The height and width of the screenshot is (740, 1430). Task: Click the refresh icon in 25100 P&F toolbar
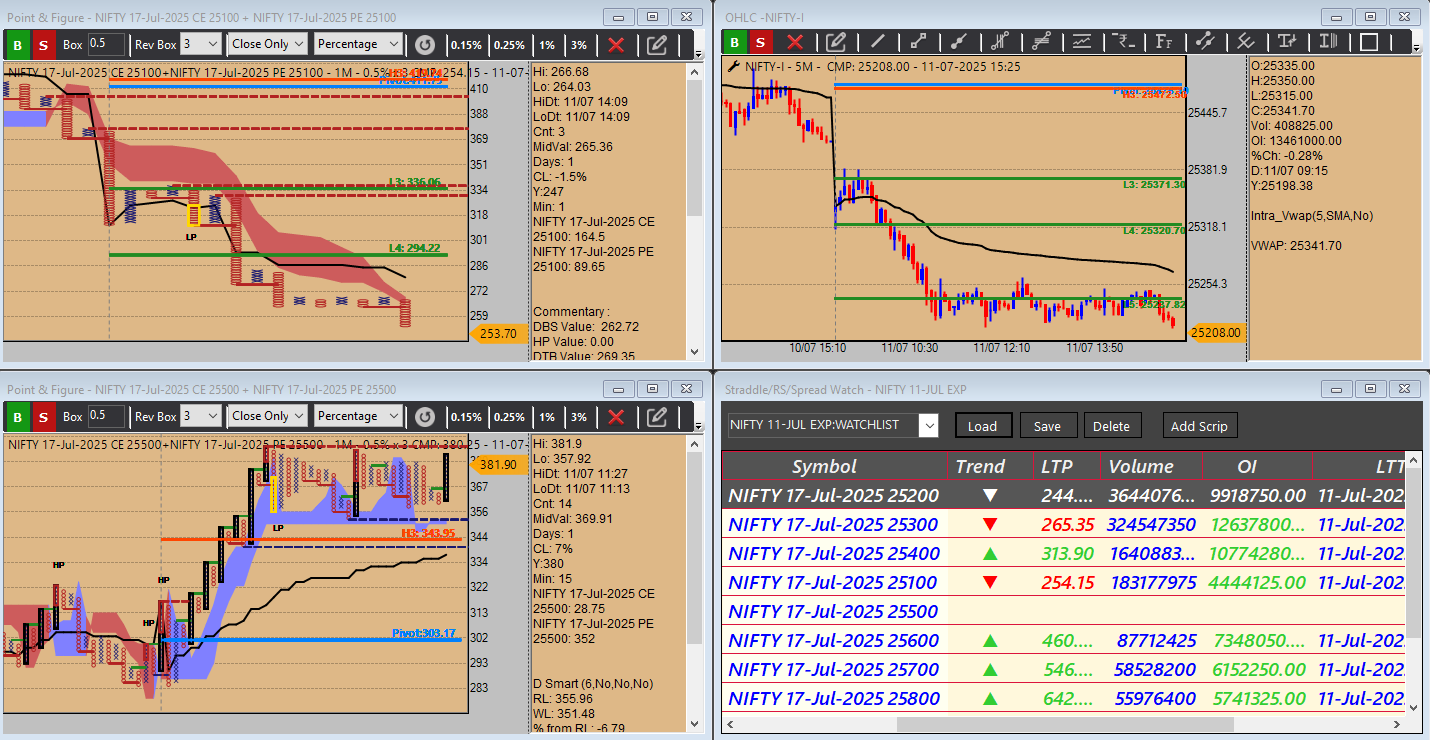click(425, 44)
